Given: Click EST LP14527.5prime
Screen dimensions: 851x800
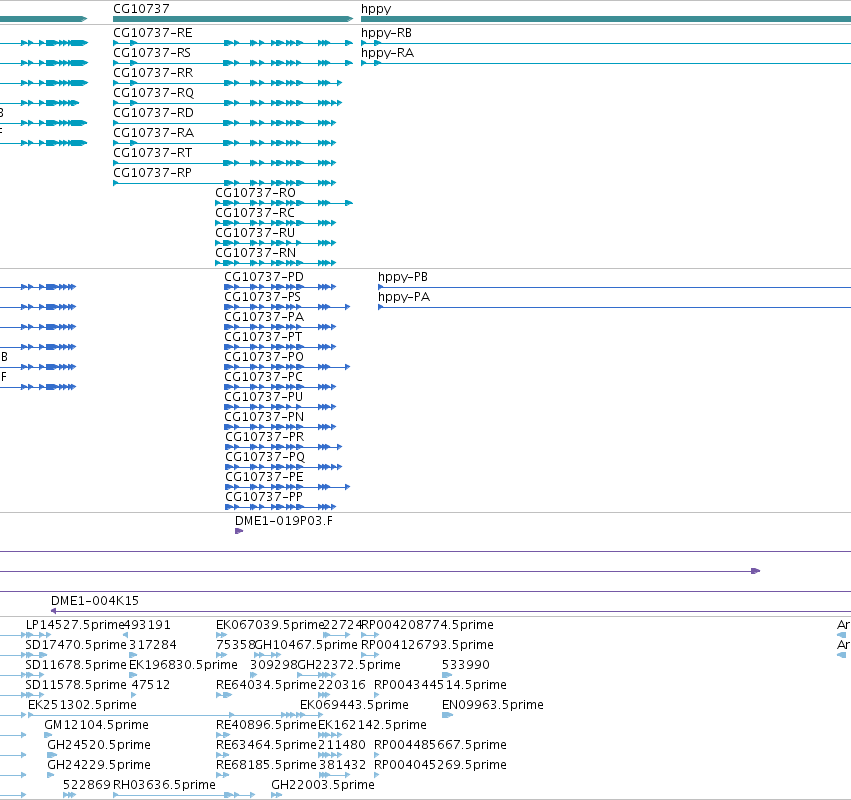Looking at the screenshot, I should tap(75, 625).
